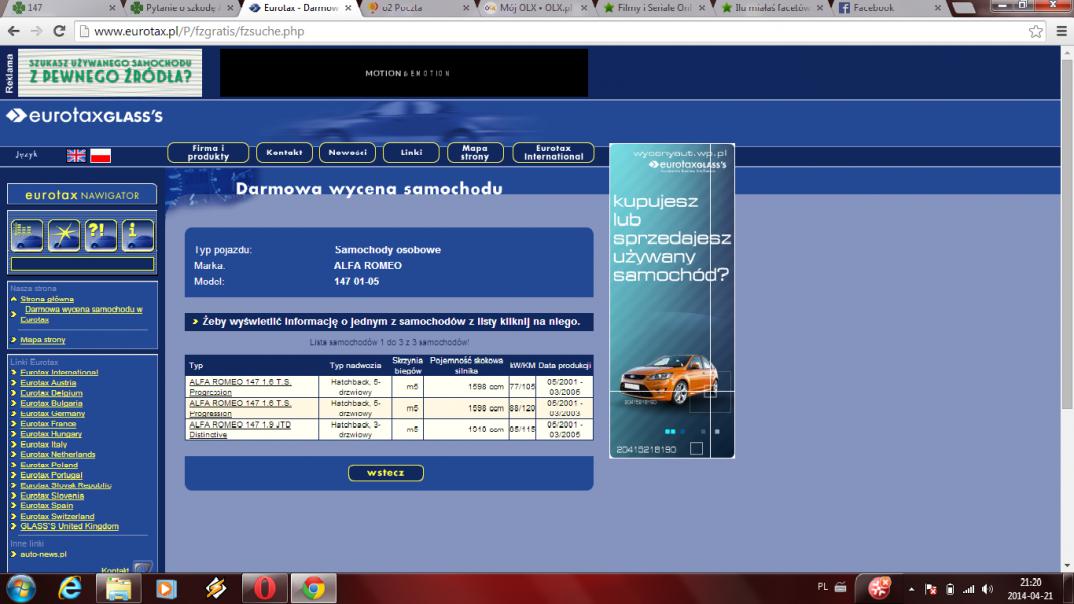The width and height of the screenshot is (1074, 604).
Task: Open 'auto-news.pl' link
Action: [x=43, y=554]
